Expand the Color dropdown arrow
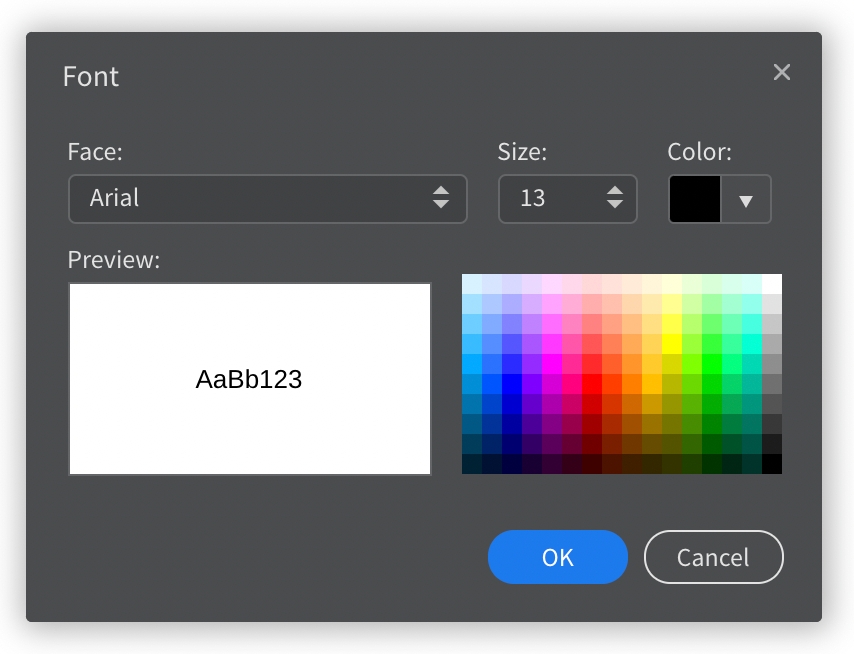This screenshot has width=854, height=654. (746, 200)
